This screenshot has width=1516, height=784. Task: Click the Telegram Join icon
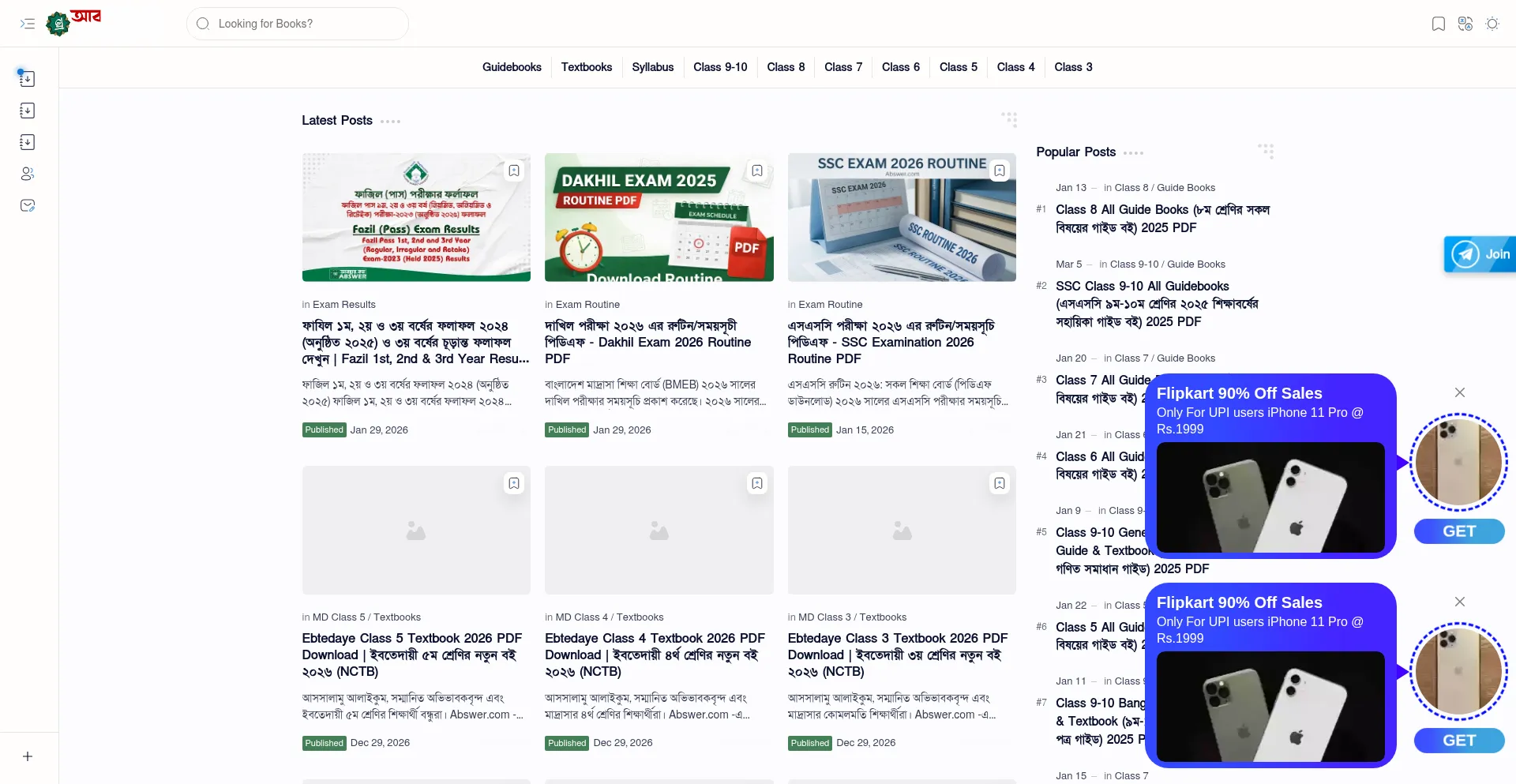pos(1479,254)
